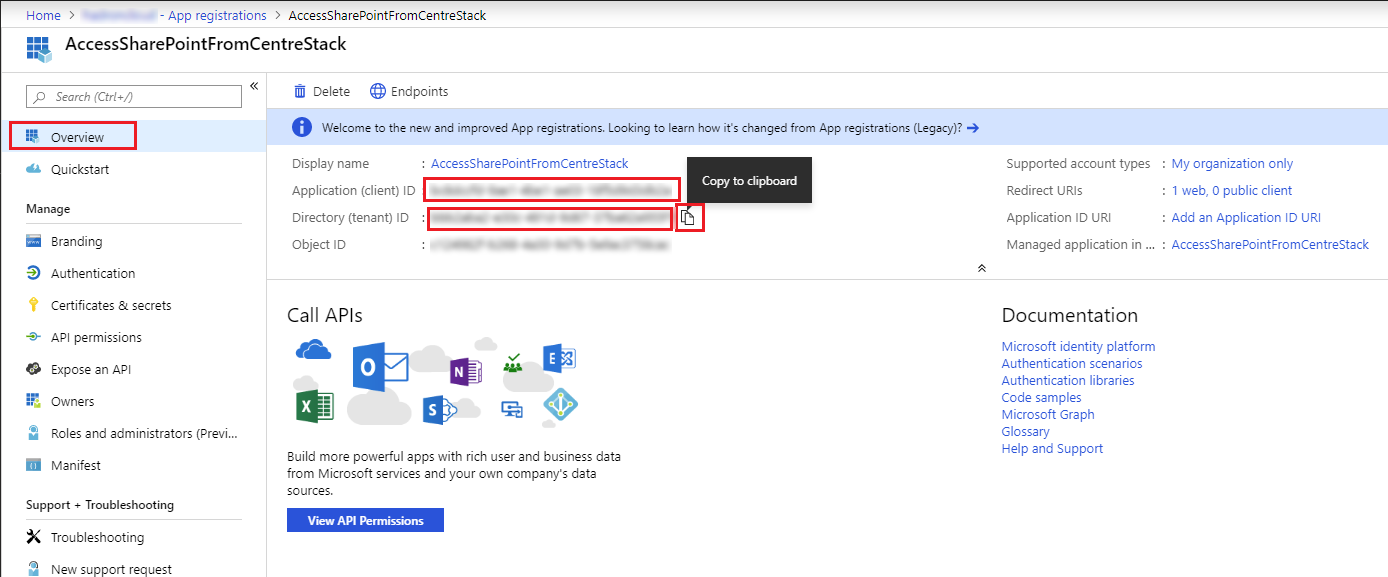Open App registrations in the breadcrumb

[x=217, y=15]
